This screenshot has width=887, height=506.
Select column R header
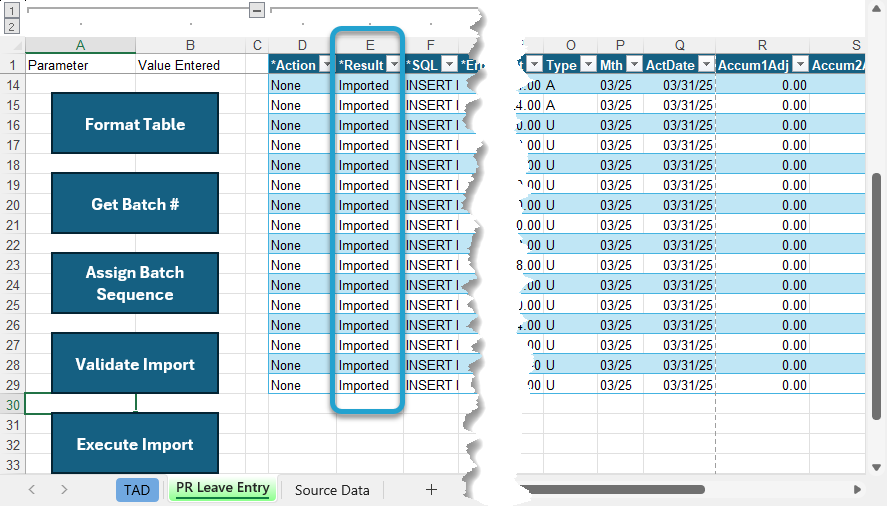click(762, 45)
